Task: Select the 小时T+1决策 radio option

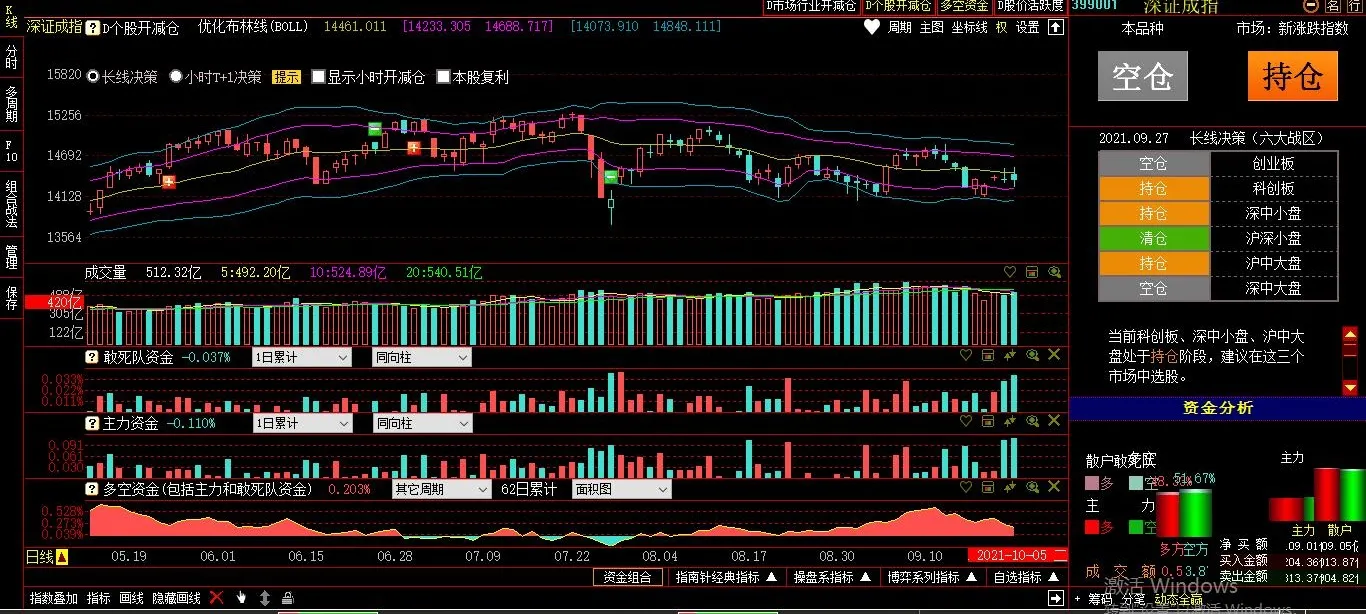Action: (x=176, y=76)
